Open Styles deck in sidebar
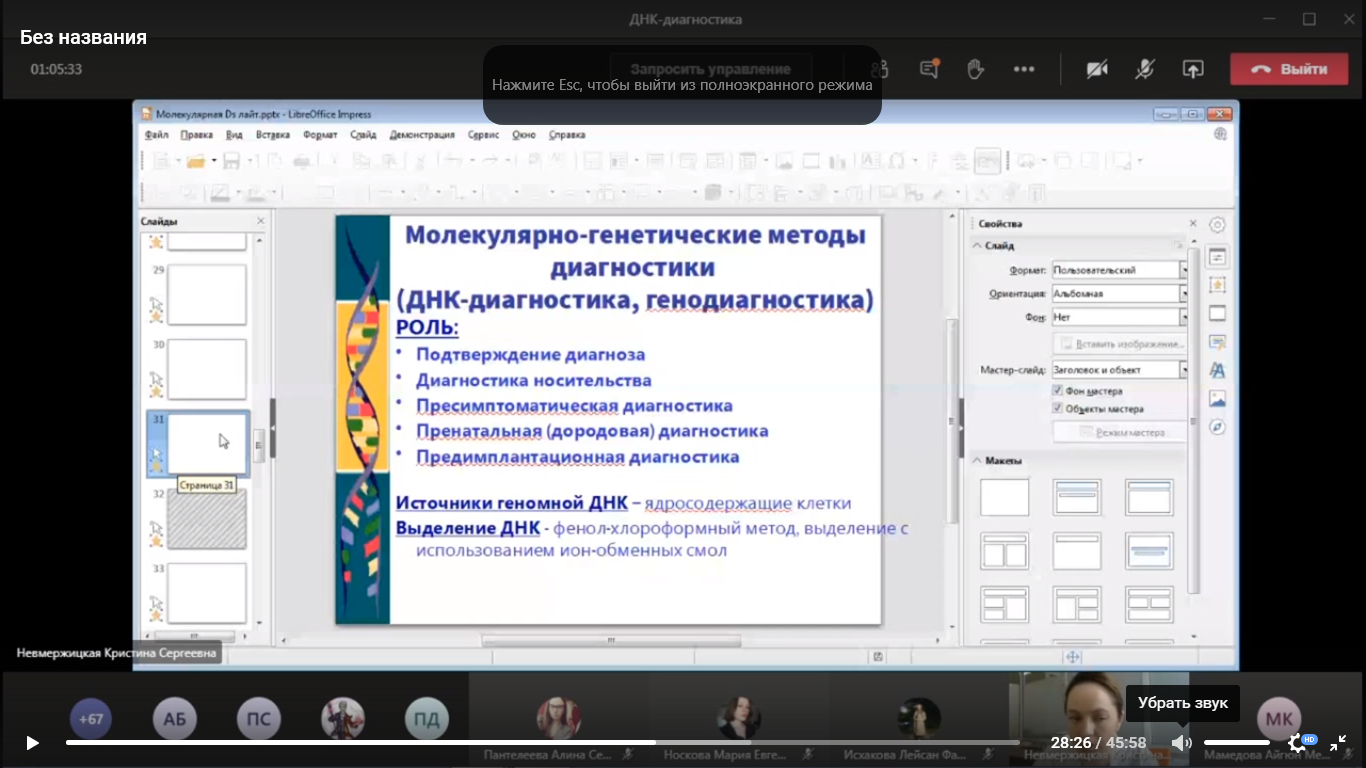Screen dimensions: 1366x768 point(1217,370)
